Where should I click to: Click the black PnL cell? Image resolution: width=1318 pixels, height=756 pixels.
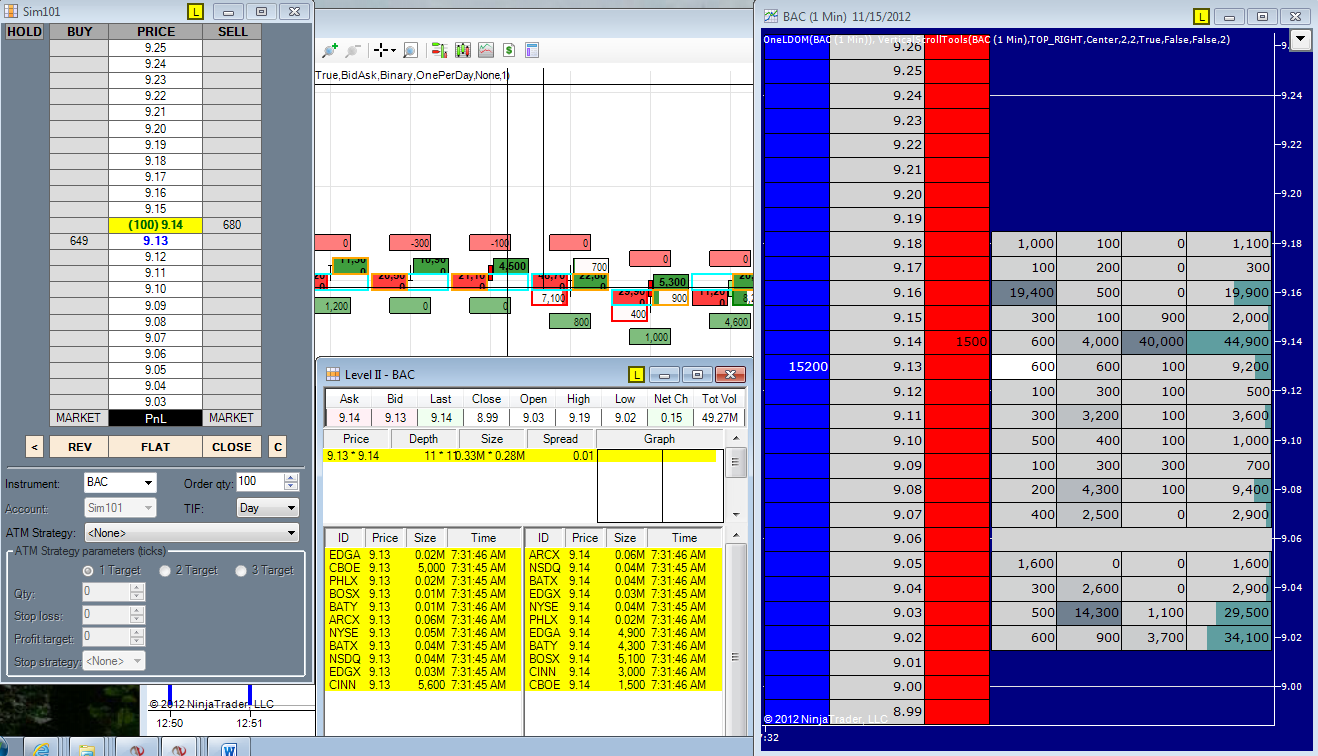coord(155,417)
